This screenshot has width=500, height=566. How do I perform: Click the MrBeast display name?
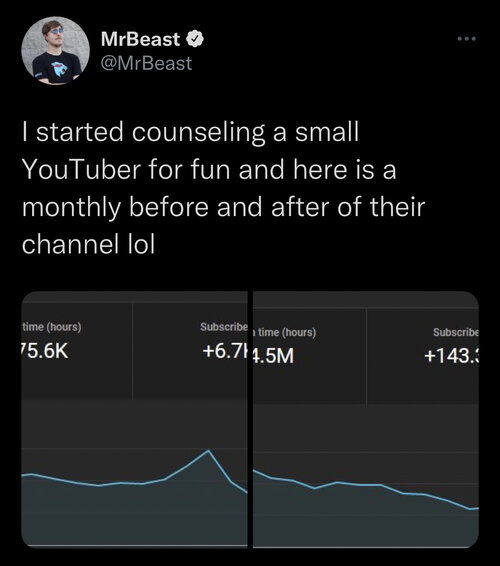click(140, 39)
